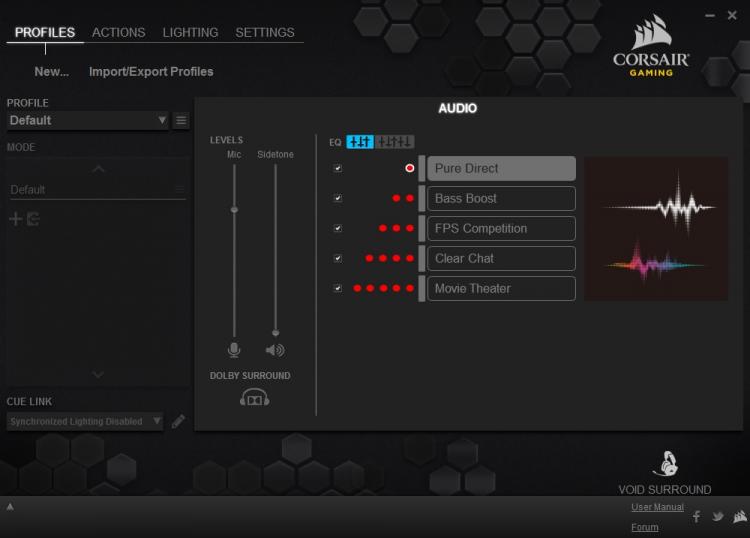Click the microphone icon under Mic slider

(x=234, y=350)
